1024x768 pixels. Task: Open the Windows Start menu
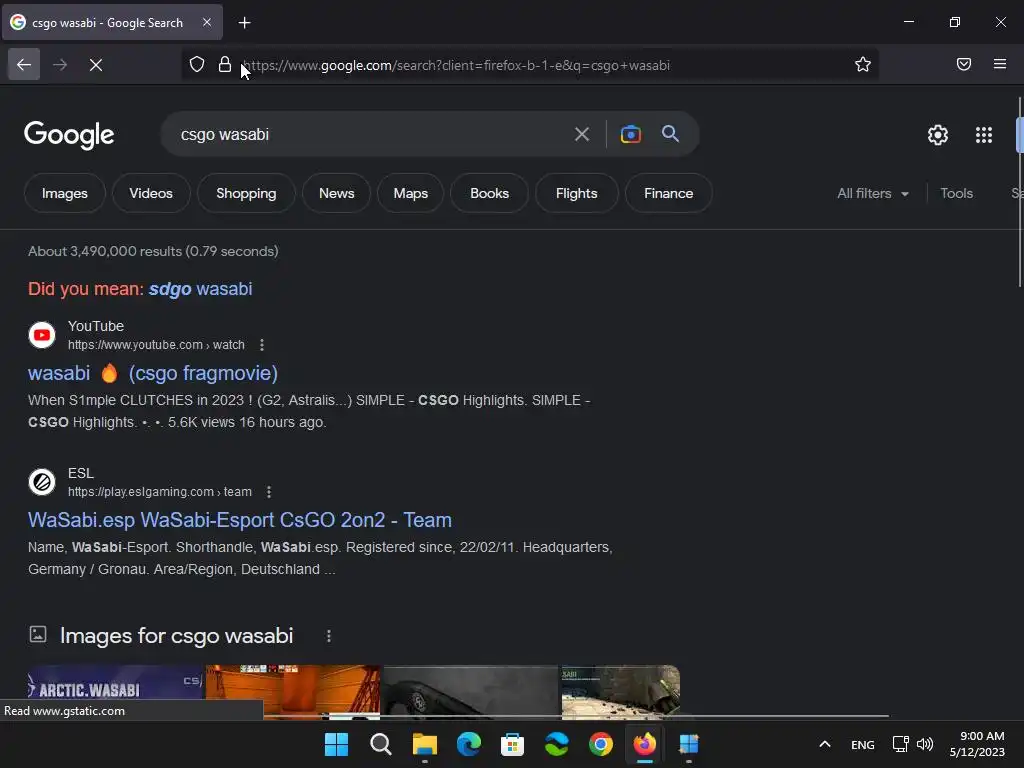click(x=336, y=744)
